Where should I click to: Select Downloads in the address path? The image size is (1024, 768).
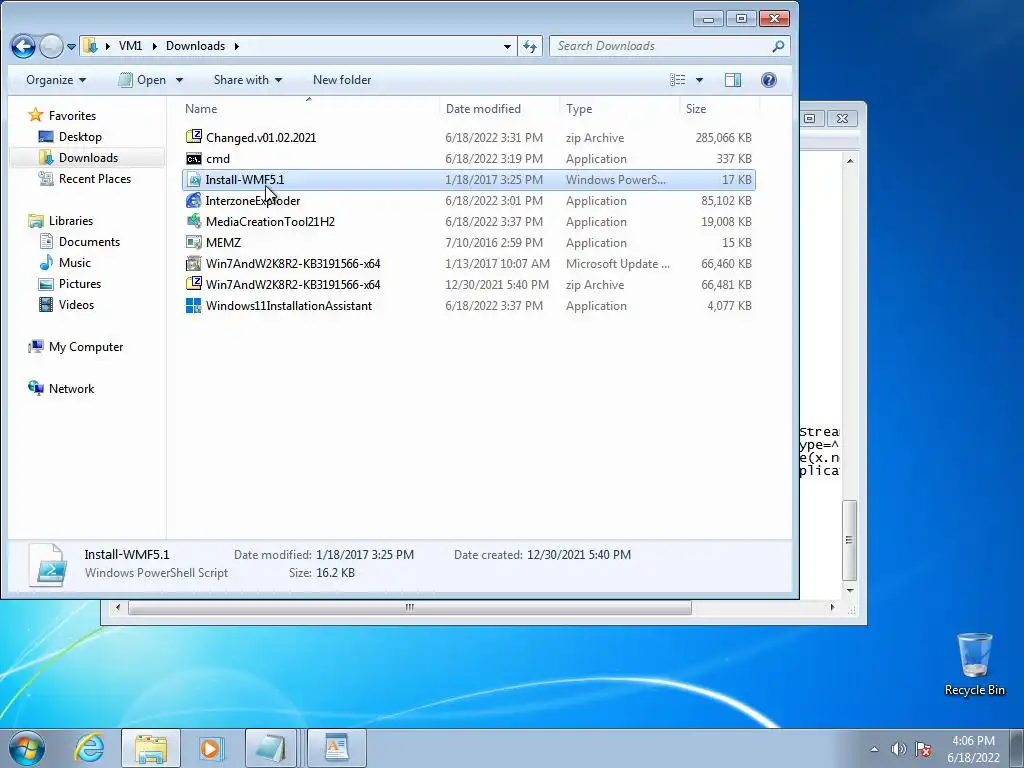coord(195,46)
